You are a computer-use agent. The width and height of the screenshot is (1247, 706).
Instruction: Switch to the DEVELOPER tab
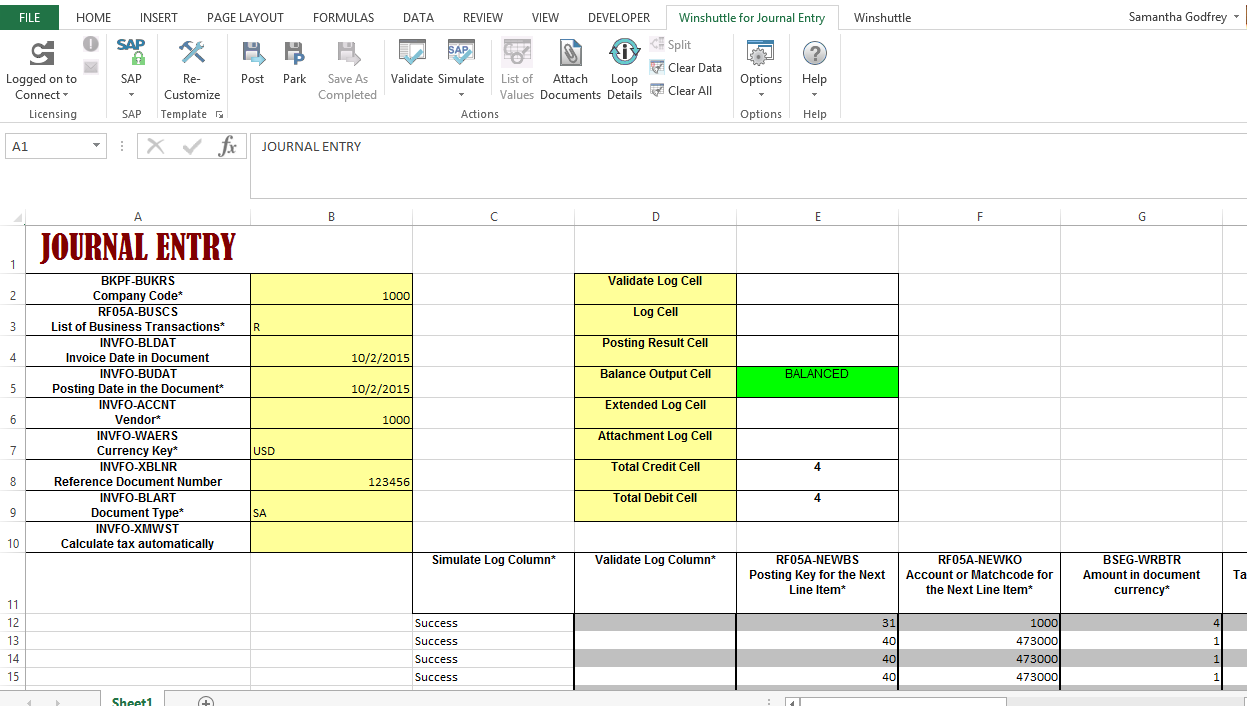pyautogui.click(x=619, y=17)
